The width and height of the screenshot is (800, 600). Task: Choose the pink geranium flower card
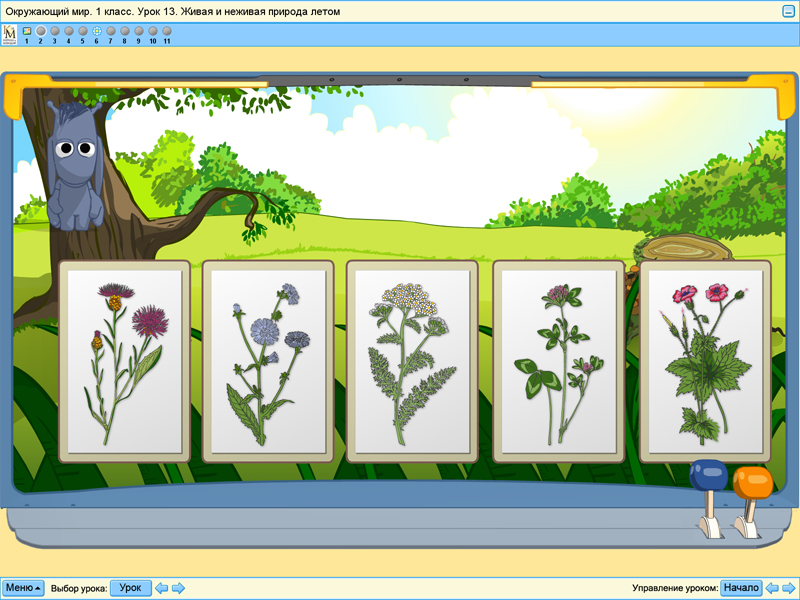(704, 361)
